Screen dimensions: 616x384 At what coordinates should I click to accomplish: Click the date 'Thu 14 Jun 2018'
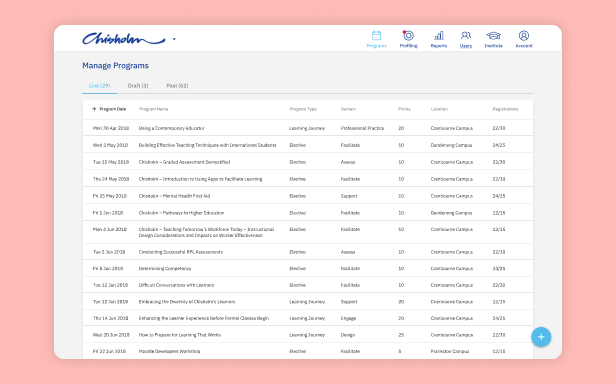[x=110, y=318]
